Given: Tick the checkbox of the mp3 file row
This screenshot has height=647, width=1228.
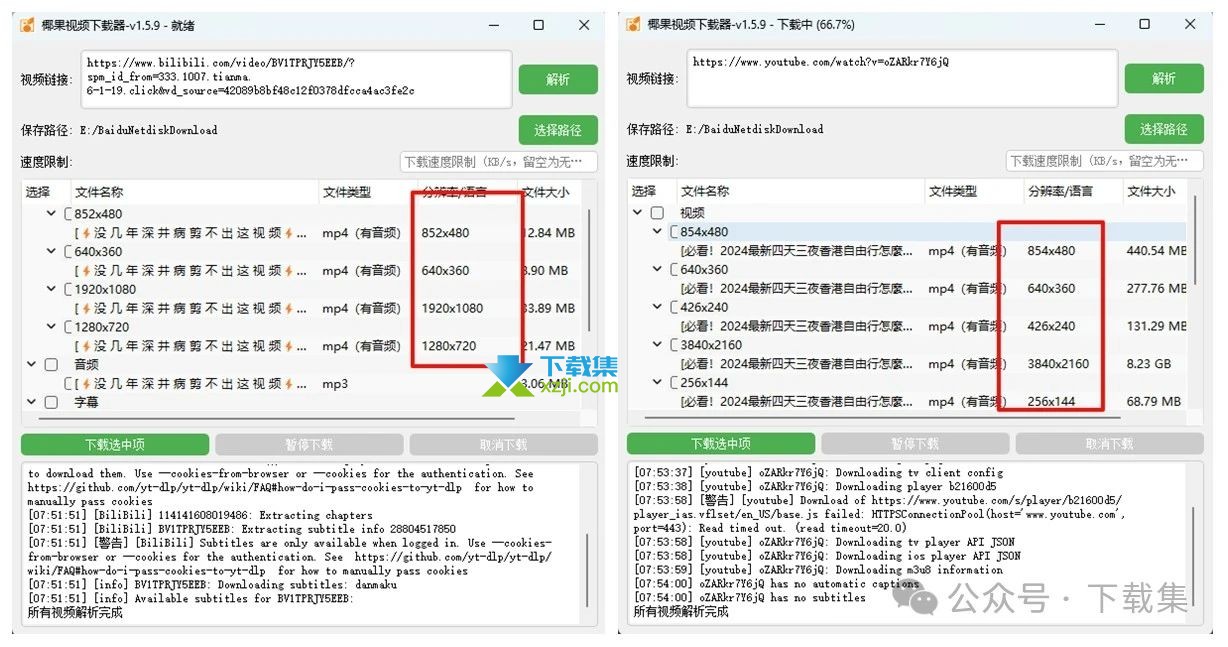Looking at the screenshot, I should [70, 384].
